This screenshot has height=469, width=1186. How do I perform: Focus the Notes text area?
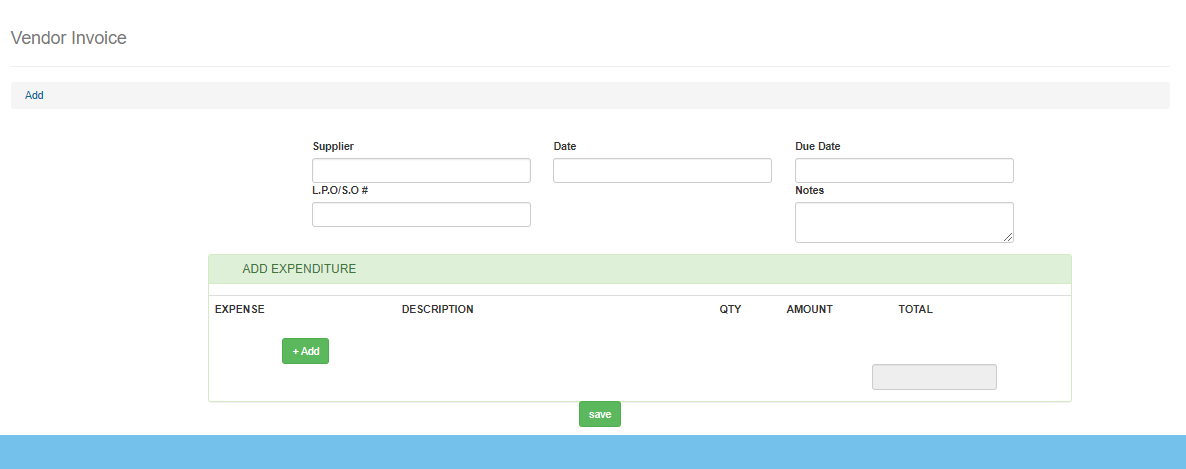pos(904,222)
